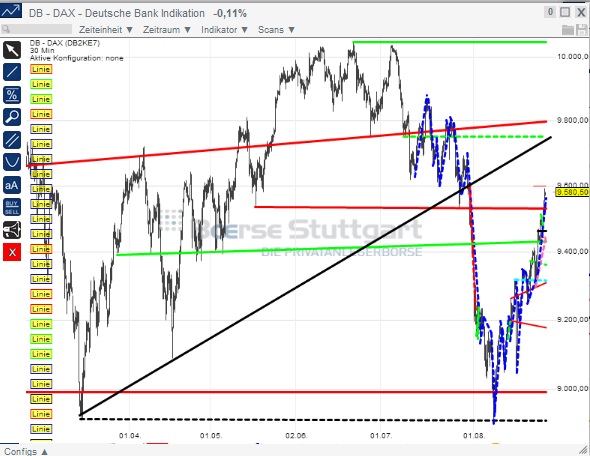Click the -0,11% change value
The image size is (590, 456).
(230, 14)
